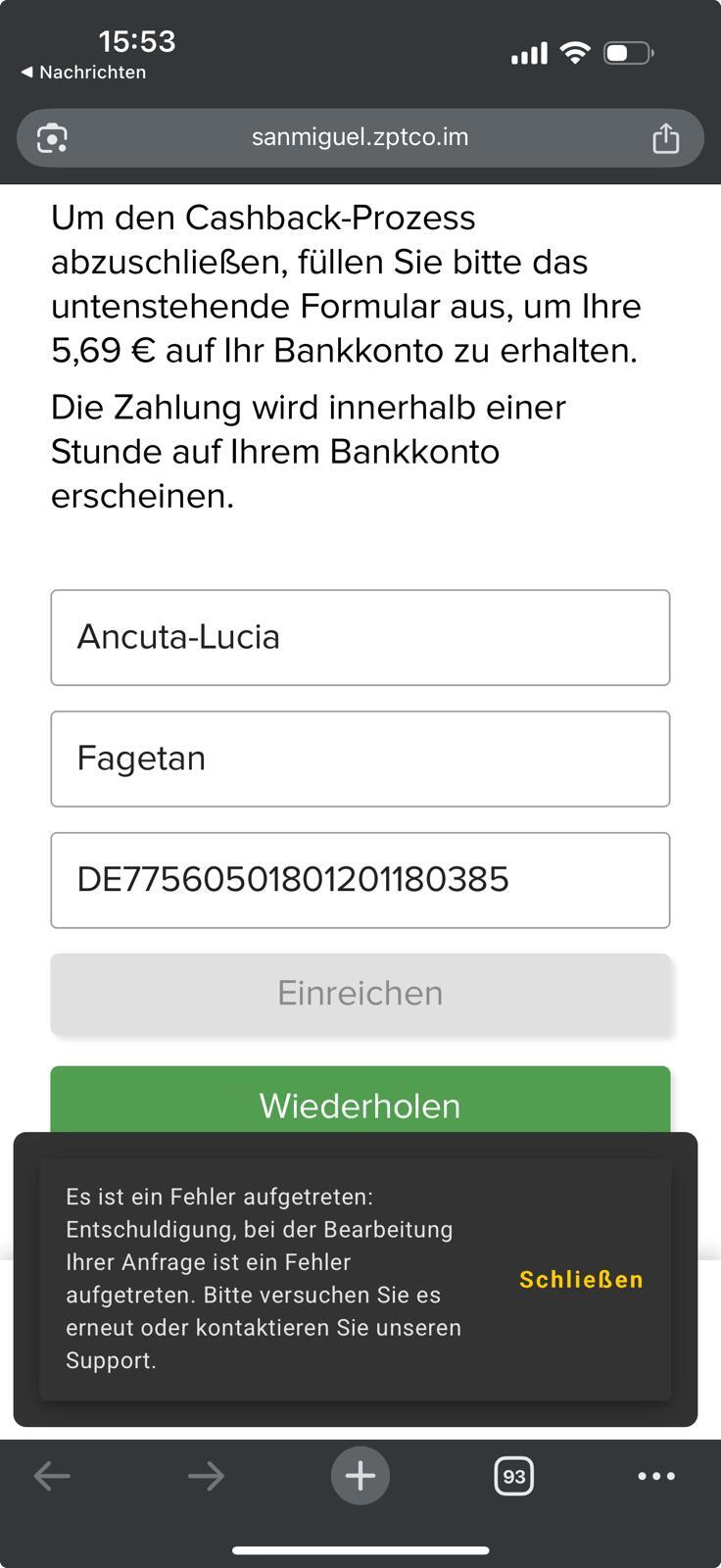Open the three-dot browser menu

point(655,1476)
